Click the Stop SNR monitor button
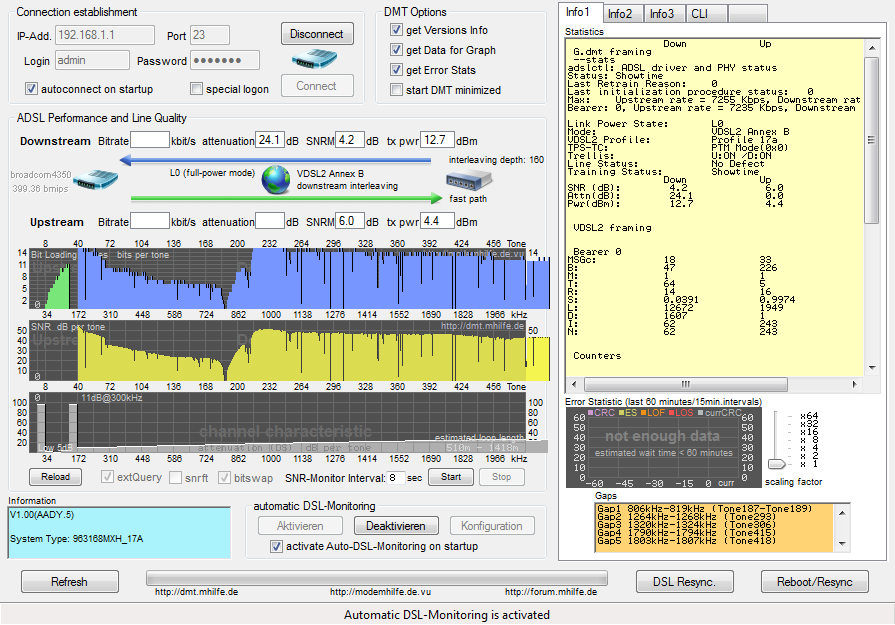 [x=501, y=477]
